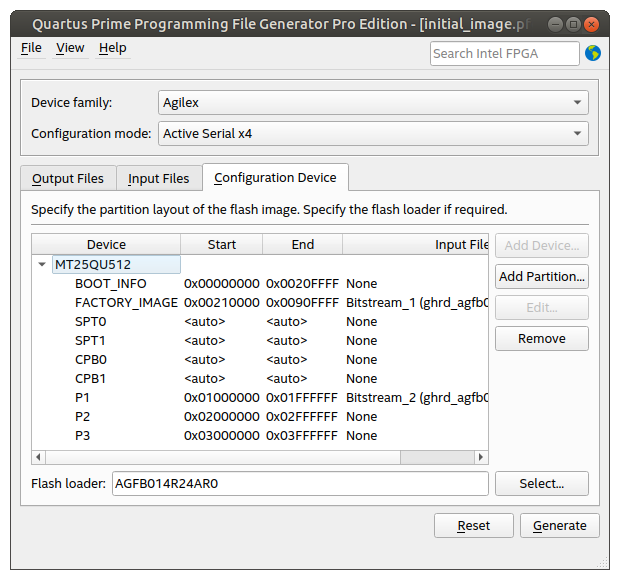
Task: Click the horizontal scrollbar thumb
Action: point(223,457)
